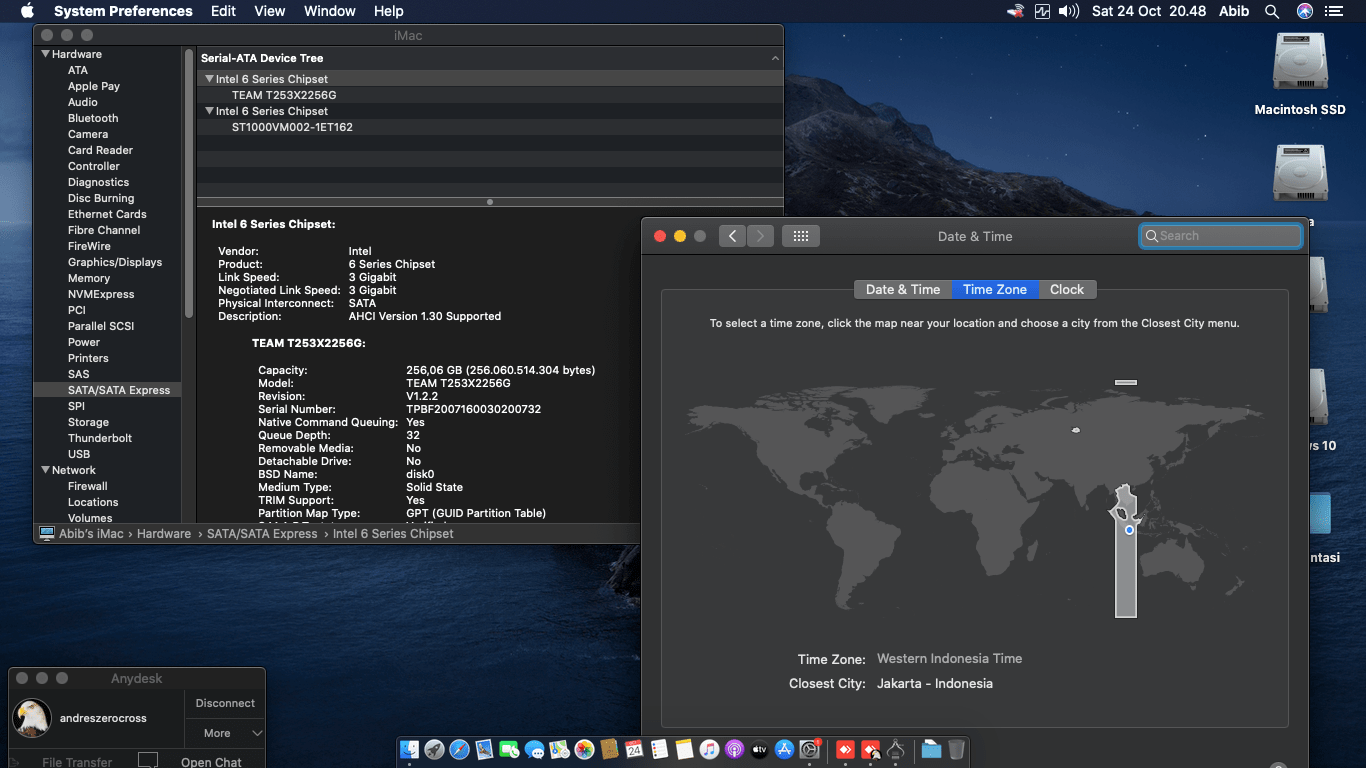This screenshot has height=768, width=1366.
Task: Open the View menu
Action: point(270,11)
